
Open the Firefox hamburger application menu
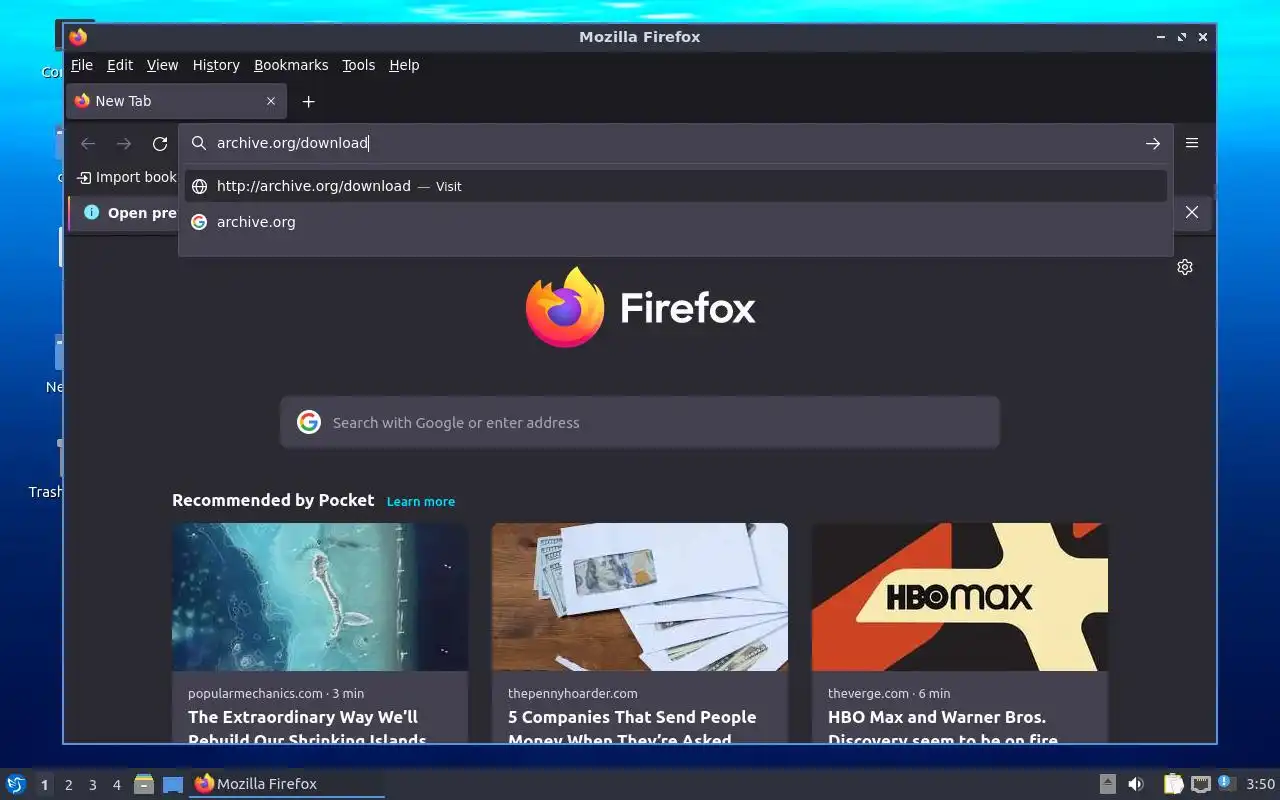[x=1192, y=143]
